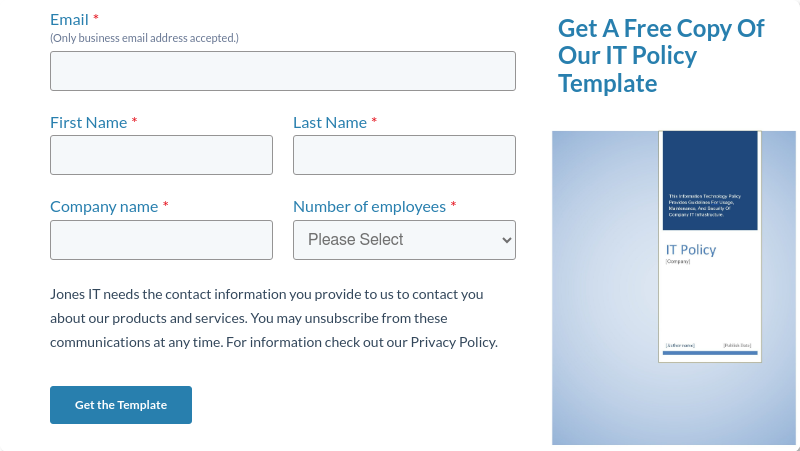Click the Author name placeholder on cover
The image size is (800, 451).
(680, 346)
